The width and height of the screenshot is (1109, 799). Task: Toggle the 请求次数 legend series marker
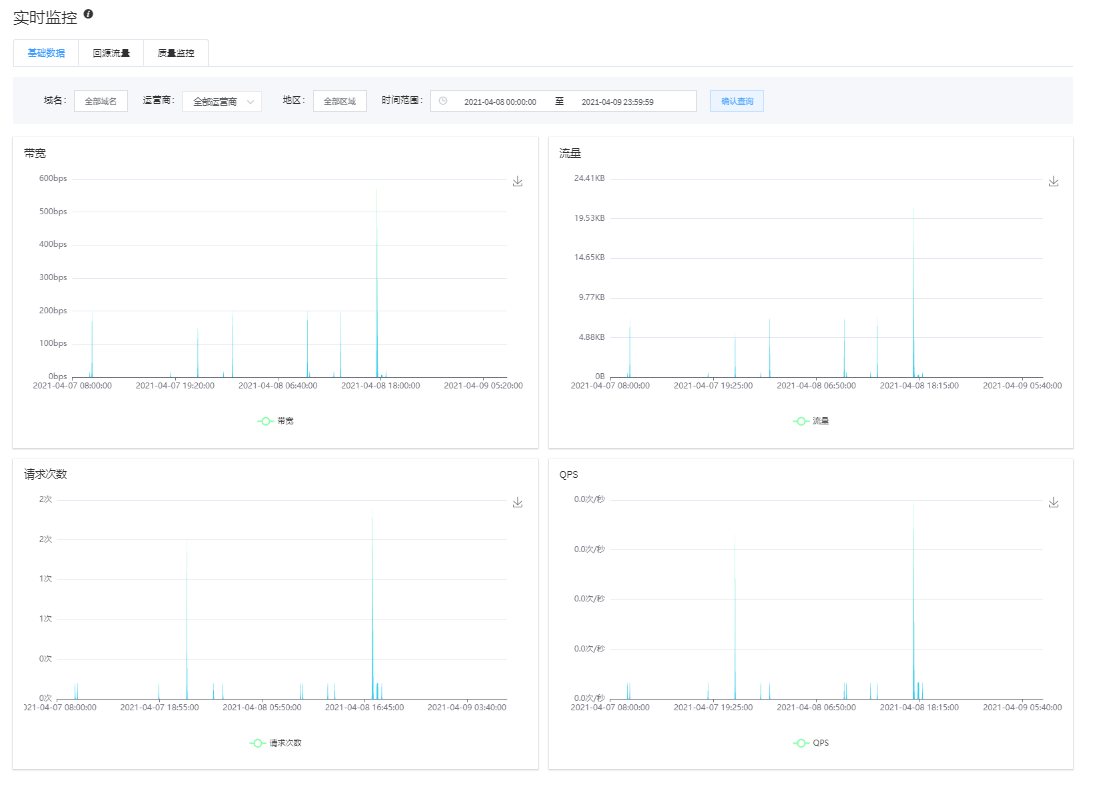pyautogui.click(x=258, y=743)
